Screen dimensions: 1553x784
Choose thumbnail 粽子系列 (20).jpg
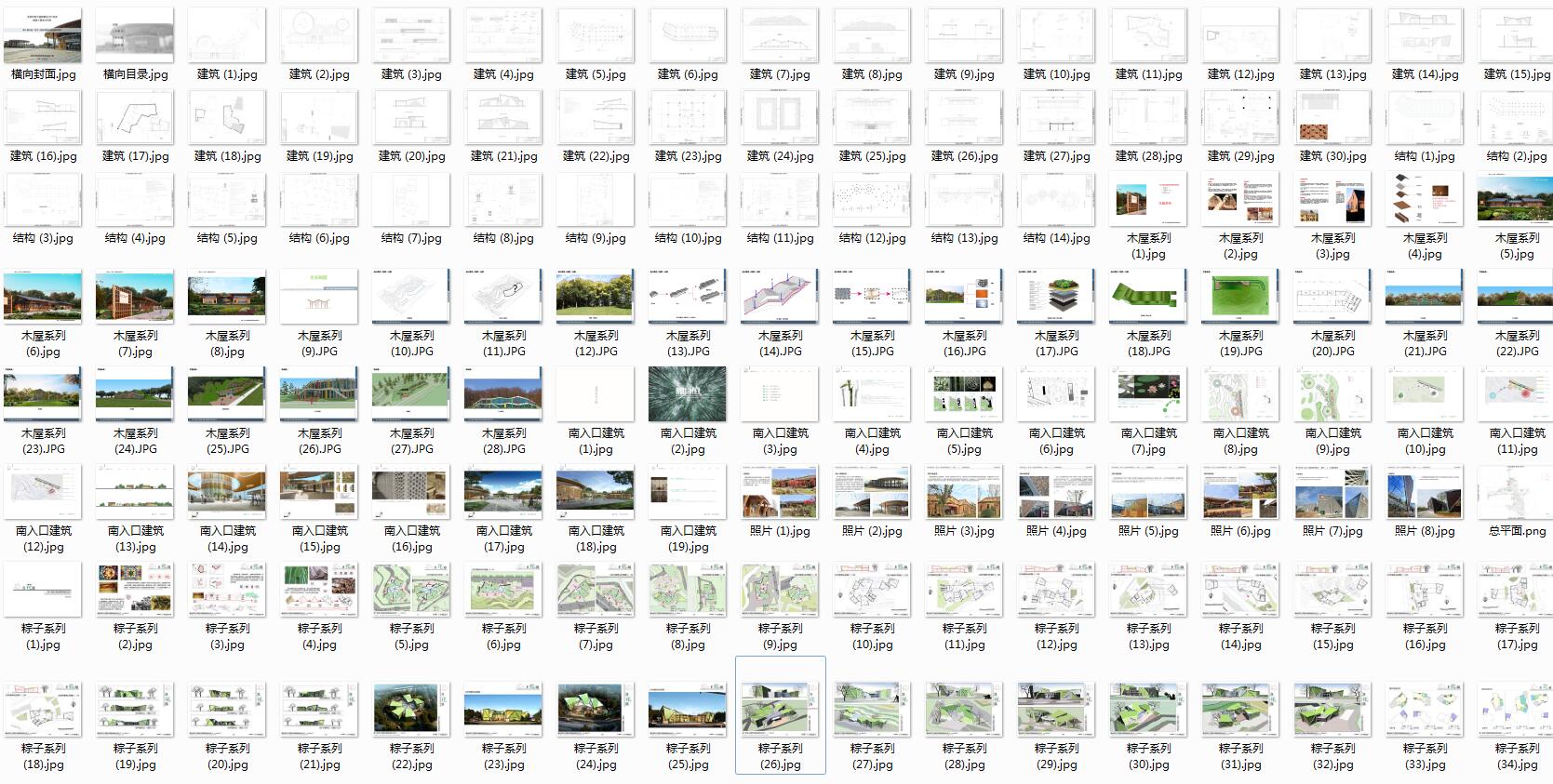(227, 710)
